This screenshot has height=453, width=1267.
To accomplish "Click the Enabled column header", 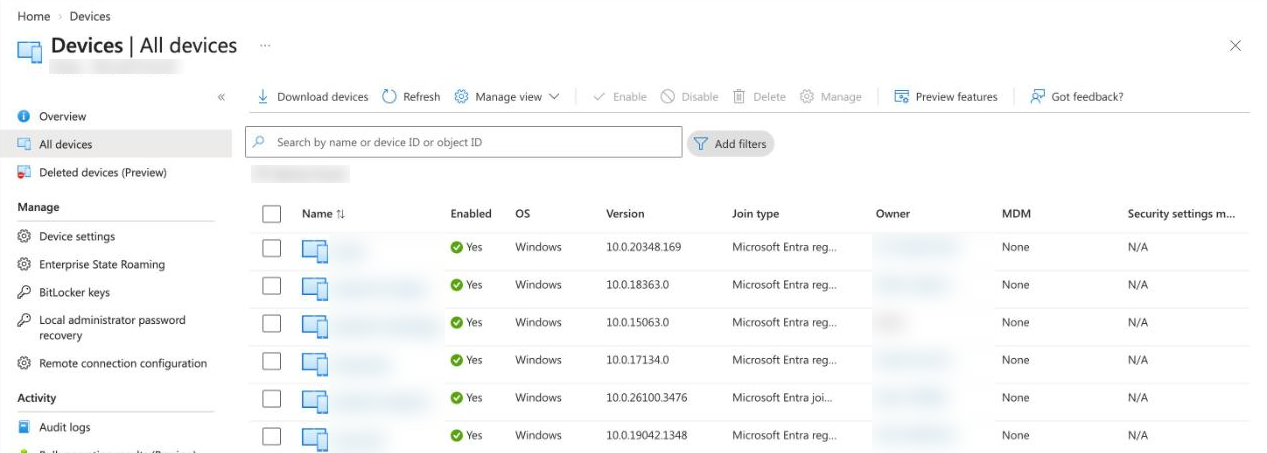I will point(471,214).
